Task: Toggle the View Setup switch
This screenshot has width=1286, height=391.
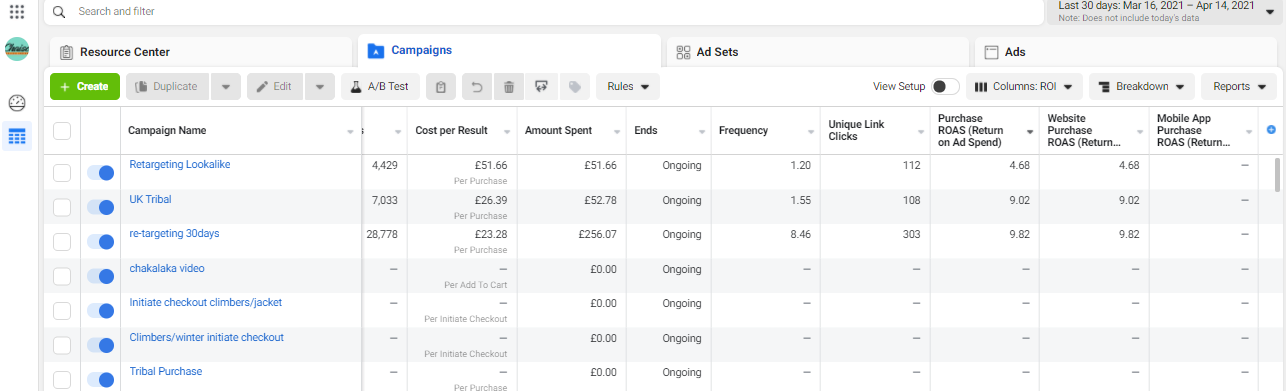Action: pyautogui.click(x=945, y=87)
